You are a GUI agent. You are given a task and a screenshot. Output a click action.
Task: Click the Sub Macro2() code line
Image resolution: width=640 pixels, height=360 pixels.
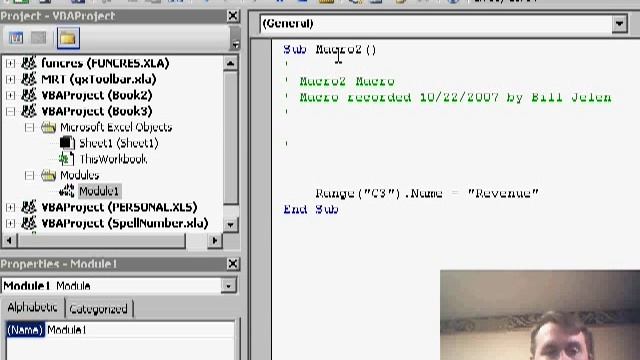[330, 50]
